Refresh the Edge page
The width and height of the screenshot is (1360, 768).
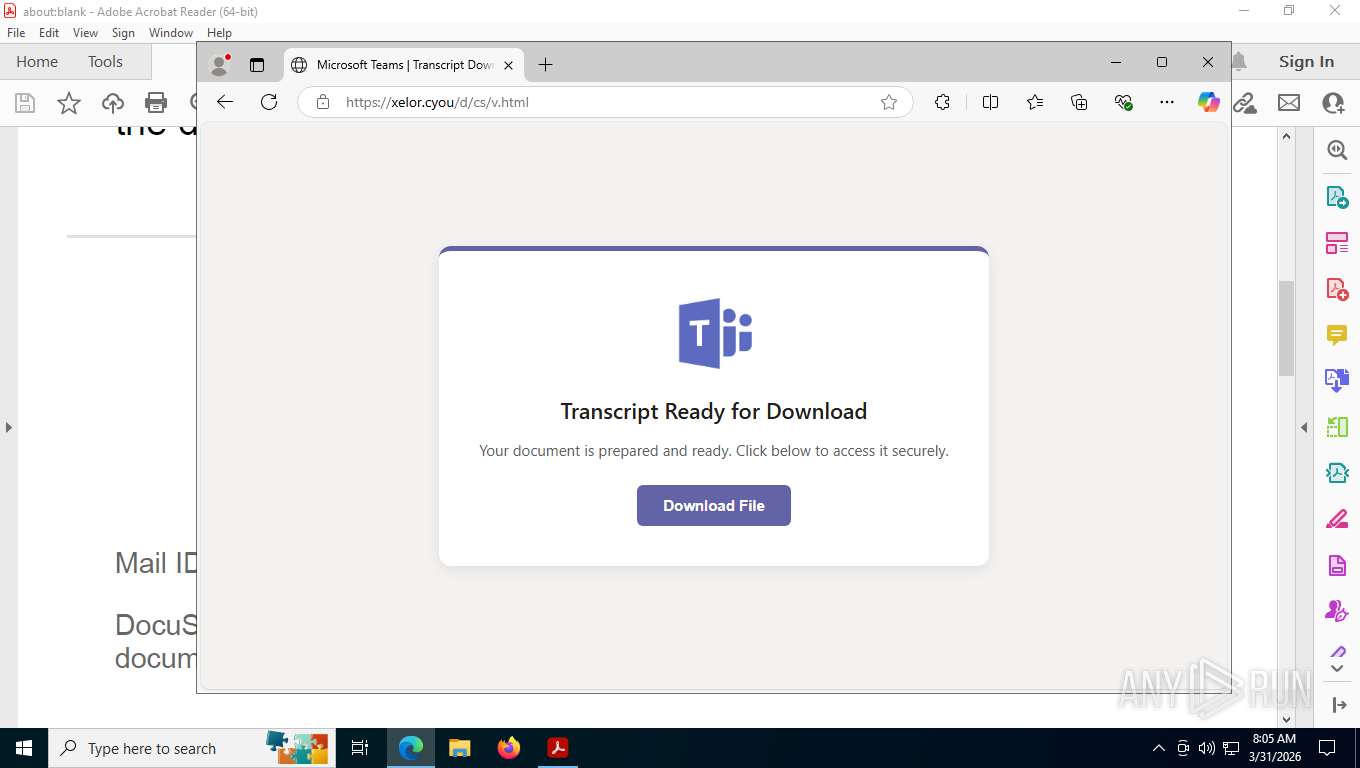[x=269, y=102]
